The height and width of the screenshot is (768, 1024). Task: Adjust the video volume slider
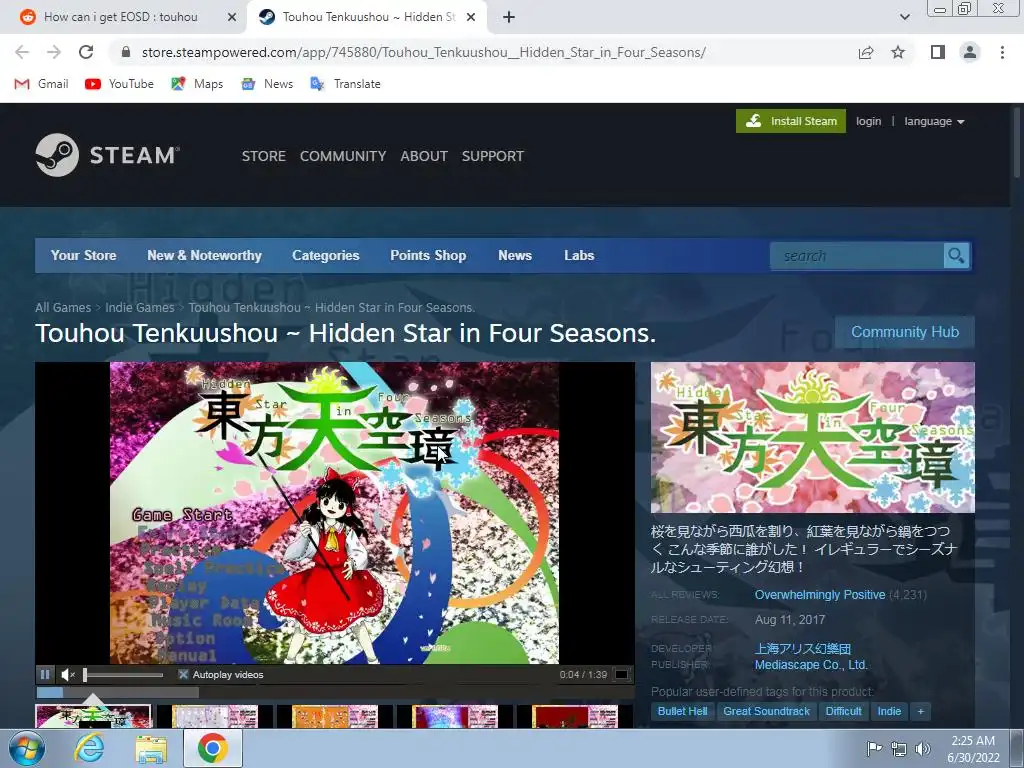coord(123,675)
